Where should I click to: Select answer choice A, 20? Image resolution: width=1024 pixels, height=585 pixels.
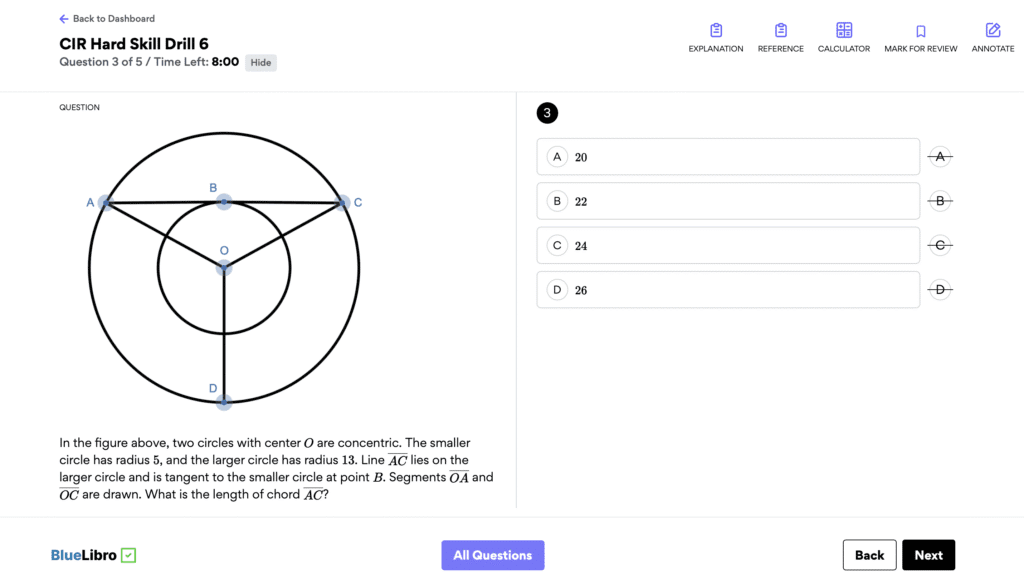click(728, 157)
